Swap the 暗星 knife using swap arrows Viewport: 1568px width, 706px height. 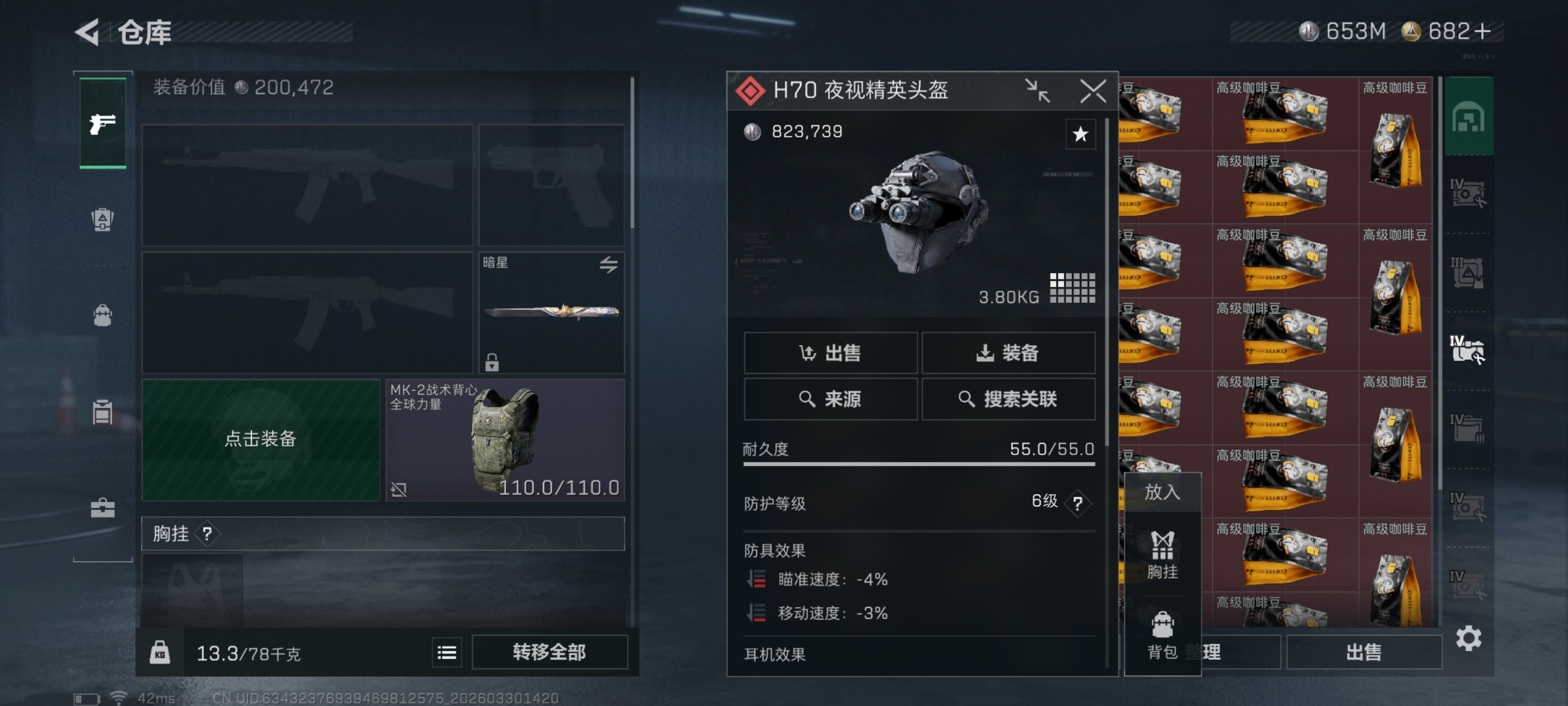608,264
